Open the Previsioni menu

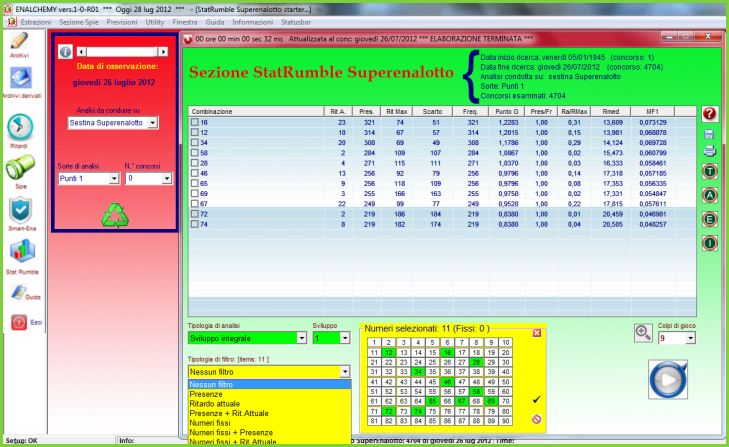[x=122, y=22]
